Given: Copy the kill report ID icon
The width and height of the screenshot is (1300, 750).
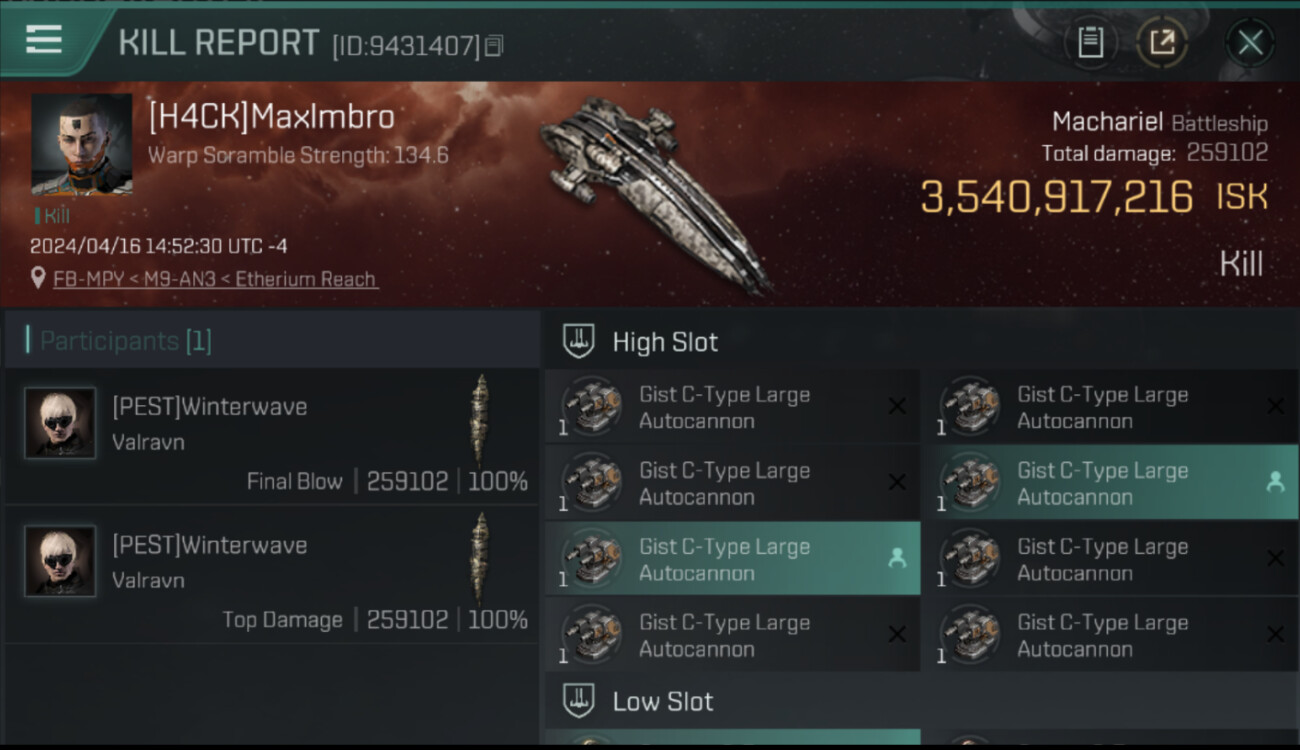Looking at the screenshot, I should pos(494,46).
